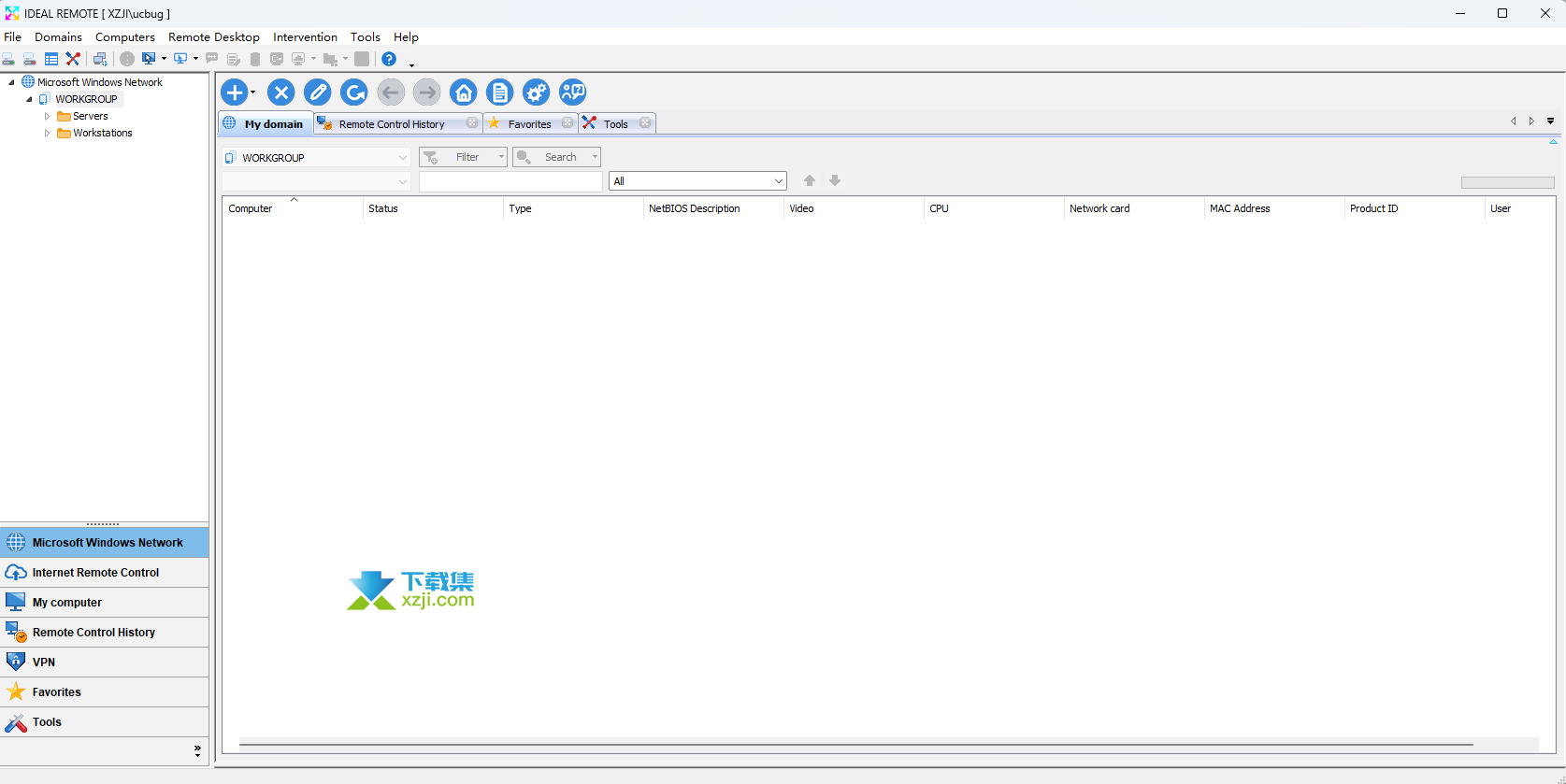Open the dropdown arrow beside remote control monitor icon
This screenshot has height=784, width=1566.
[164, 59]
